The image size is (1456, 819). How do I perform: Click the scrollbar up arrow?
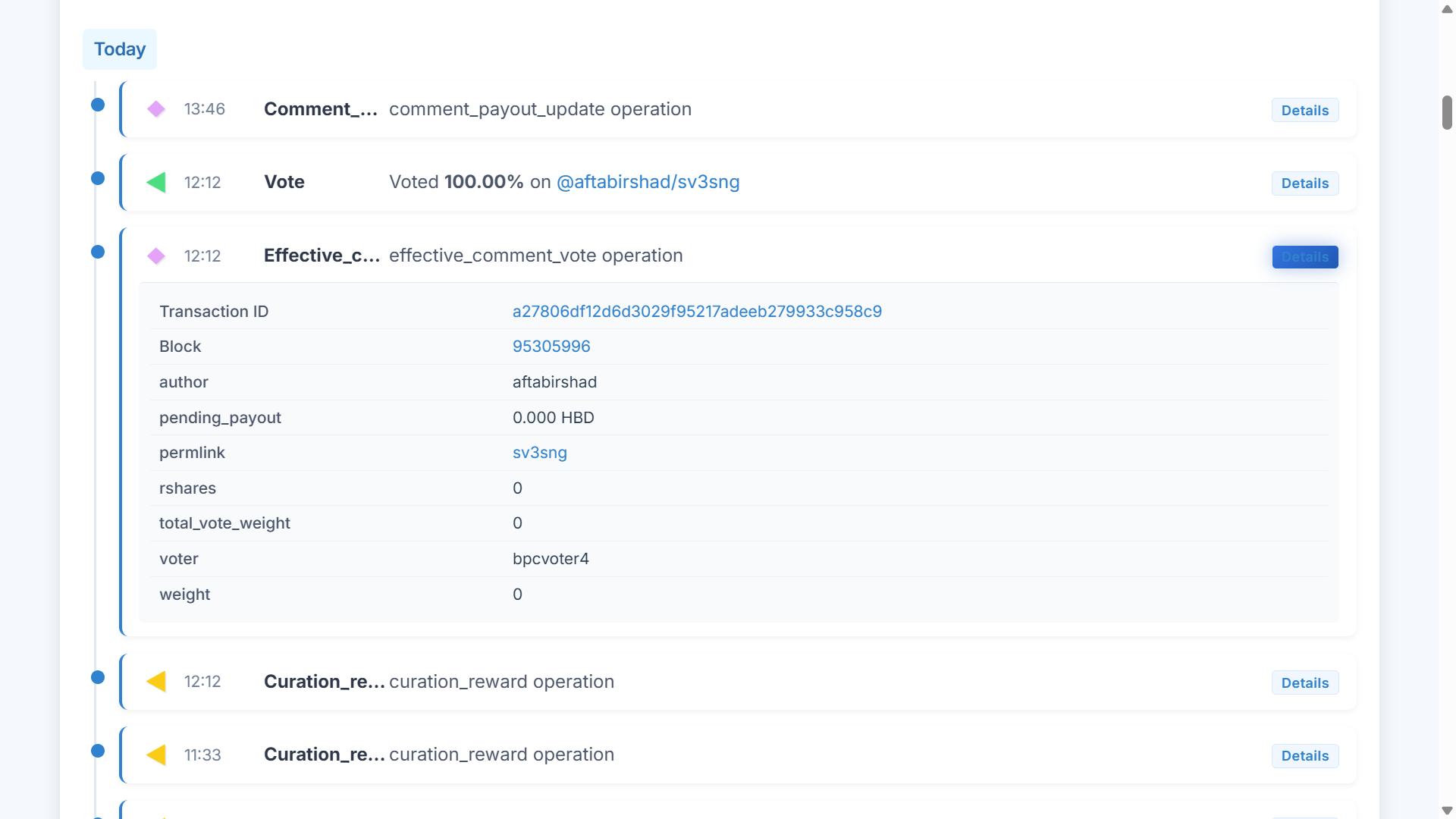point(1447,9)
